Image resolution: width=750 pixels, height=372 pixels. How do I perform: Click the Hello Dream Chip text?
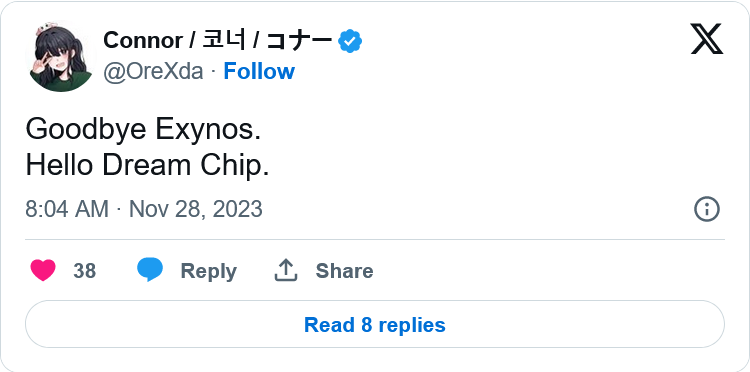click(x=147, y=166)
